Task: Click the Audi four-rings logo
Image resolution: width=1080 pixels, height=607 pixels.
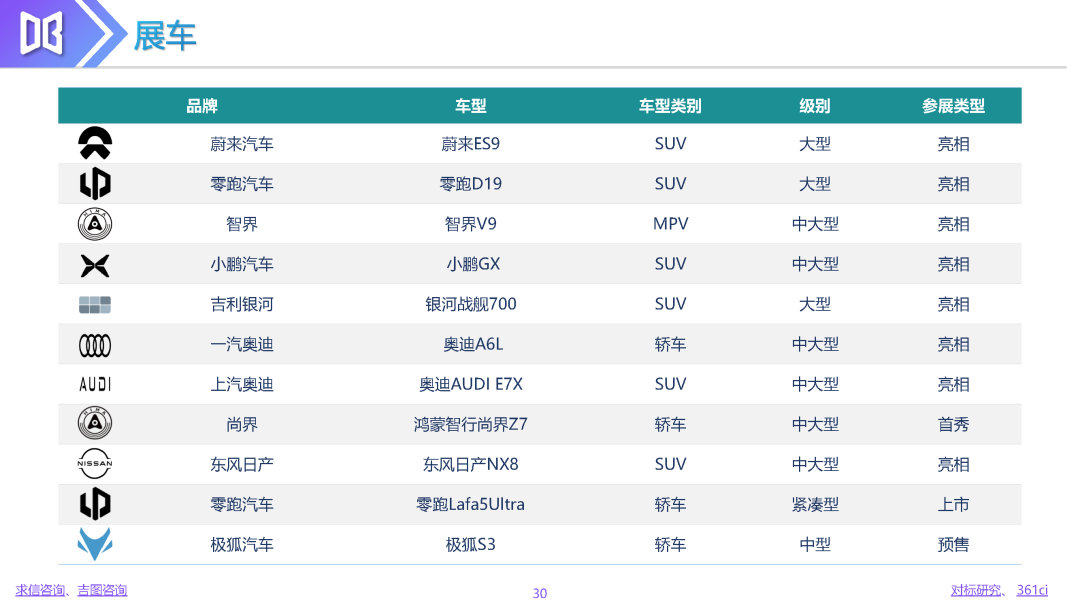Action: (95, 345)
